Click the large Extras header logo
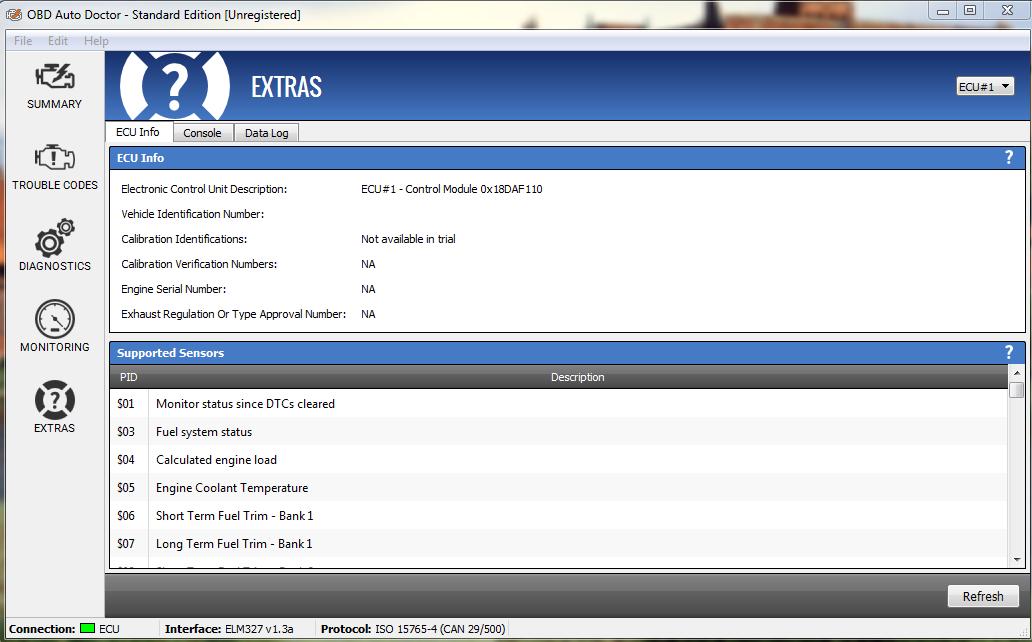Image resolution: width=1032 pixels, height=642 pixels. coord(175,86)
